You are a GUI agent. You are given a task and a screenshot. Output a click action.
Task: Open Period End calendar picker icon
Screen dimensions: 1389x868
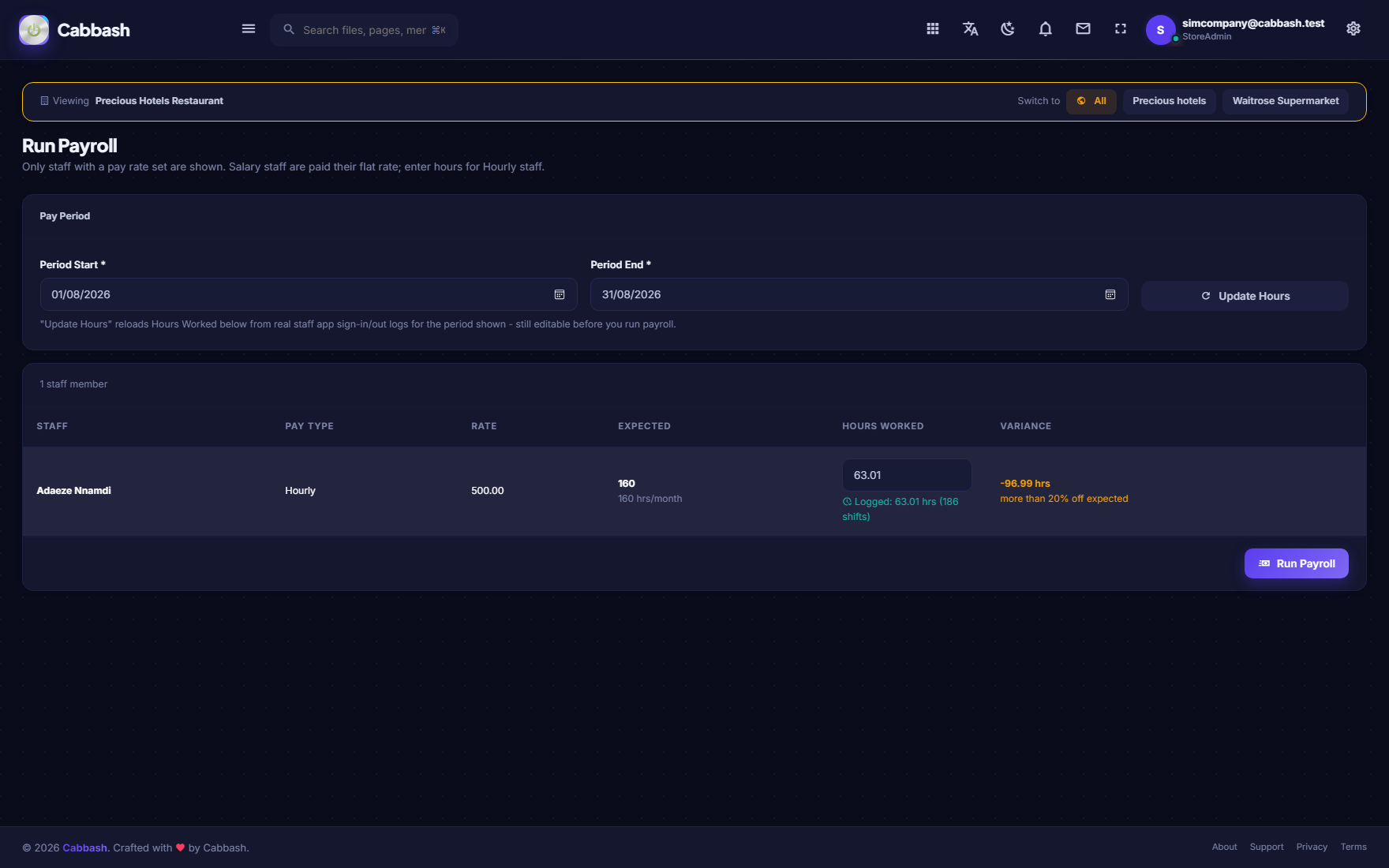(1110, 294)
